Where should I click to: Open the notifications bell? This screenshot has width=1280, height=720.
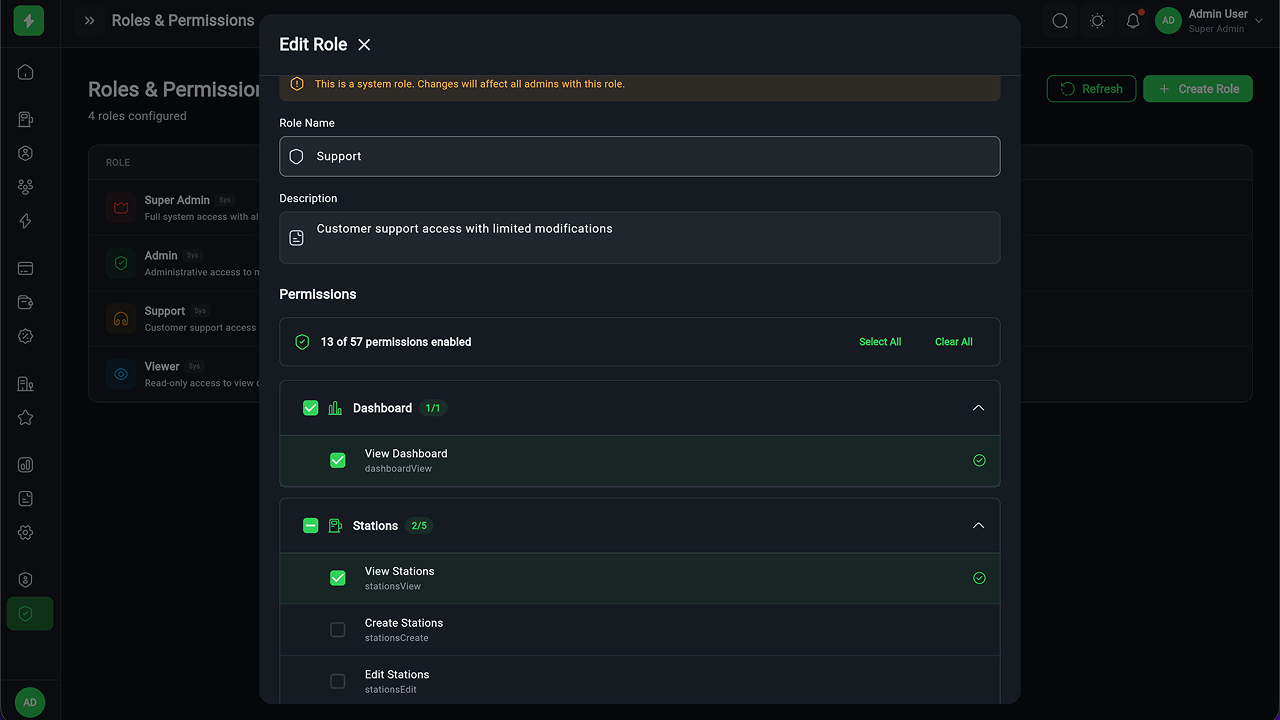click(x=1133, y=21)
